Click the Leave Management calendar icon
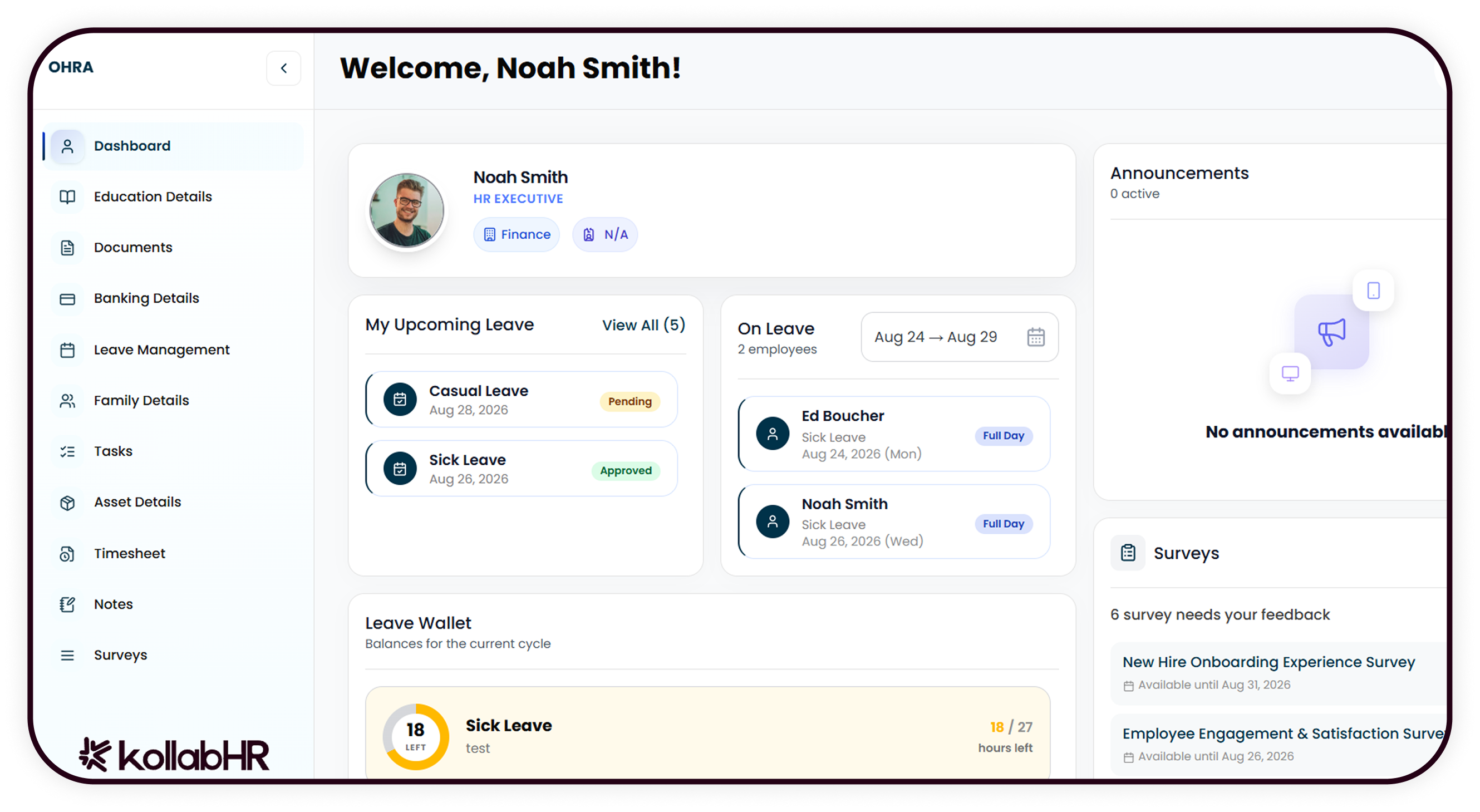Screen dimensions: 1480x812 (67, 350)
